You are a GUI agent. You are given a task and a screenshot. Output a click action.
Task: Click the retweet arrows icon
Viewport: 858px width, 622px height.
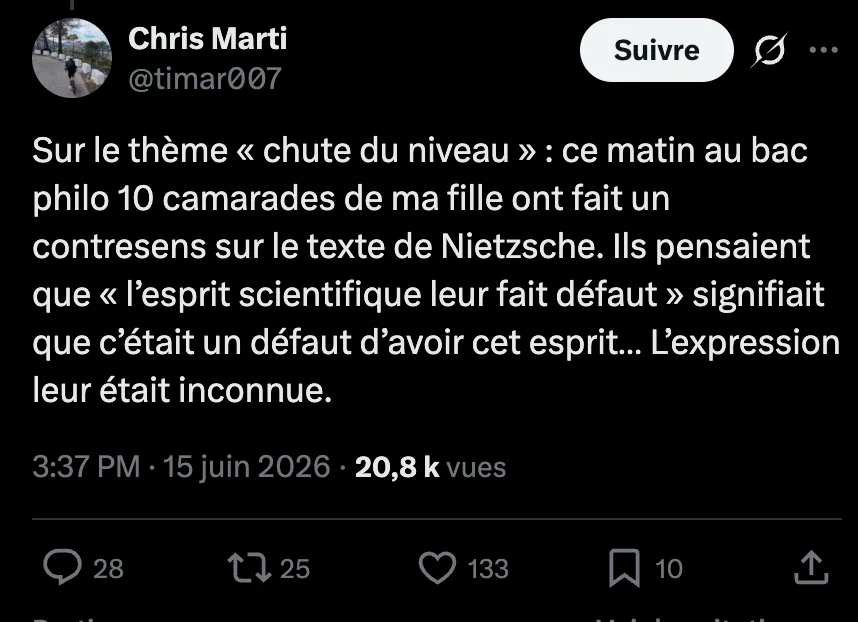(249, 567)
